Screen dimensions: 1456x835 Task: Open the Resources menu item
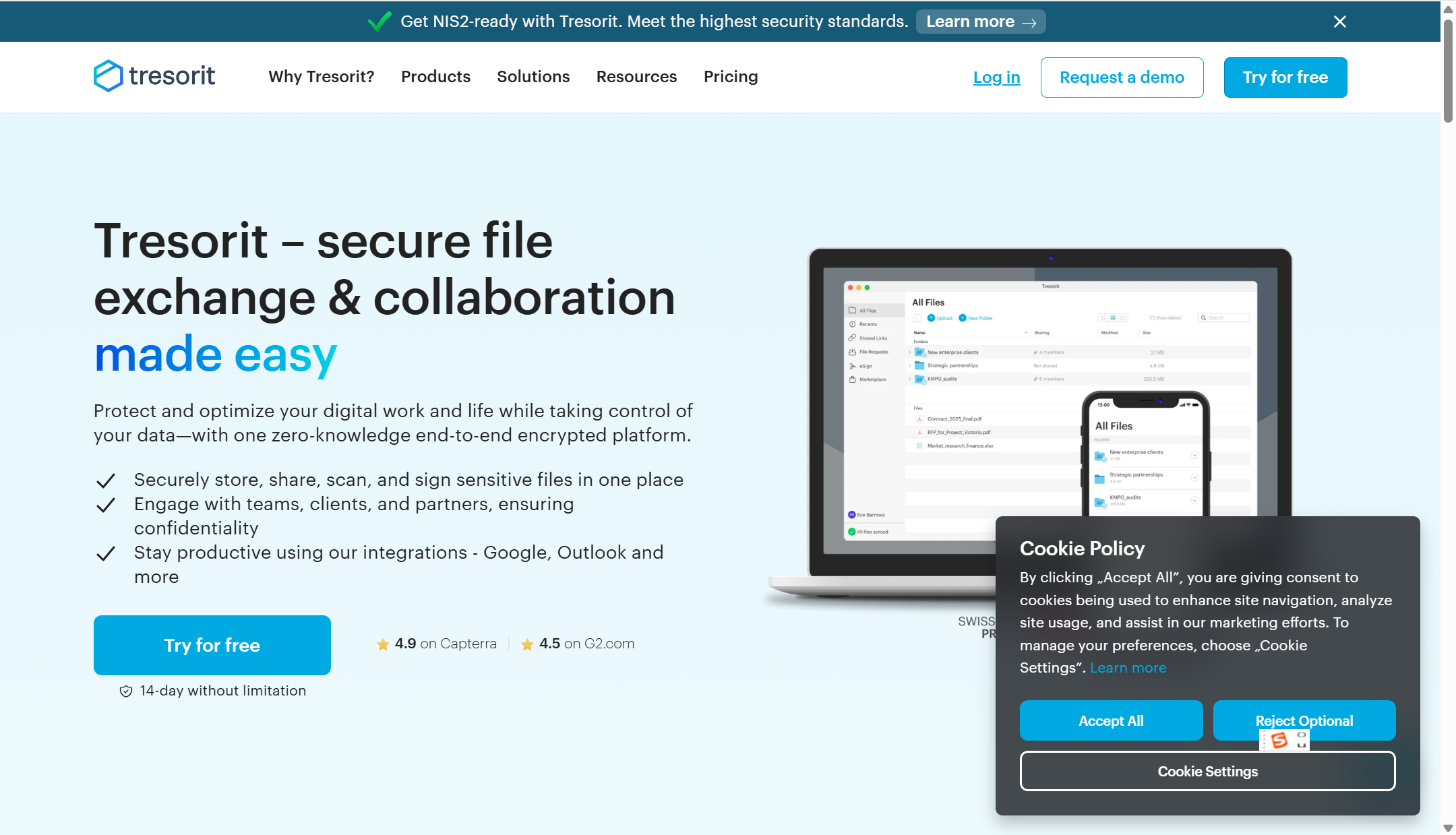pos(636,77)
